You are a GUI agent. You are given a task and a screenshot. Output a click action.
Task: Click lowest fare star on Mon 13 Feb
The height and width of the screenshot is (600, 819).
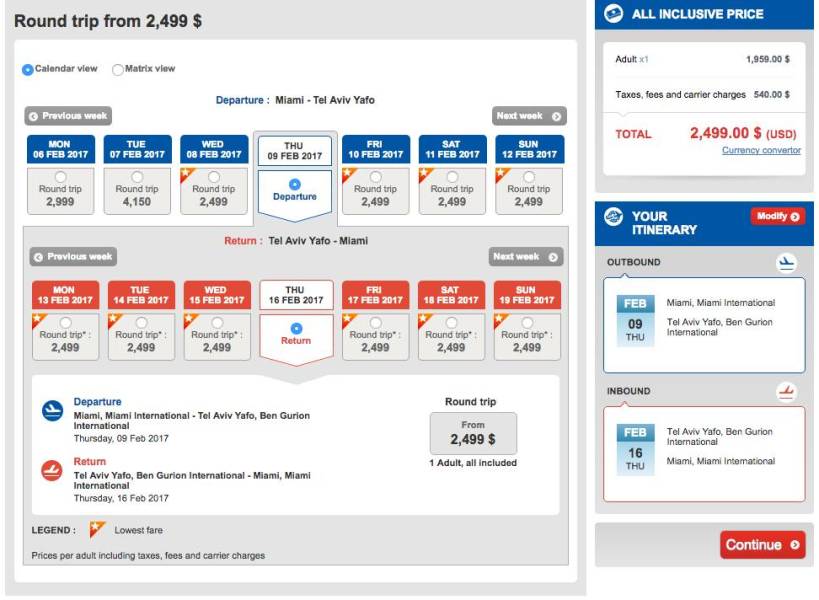click(38, 320)
